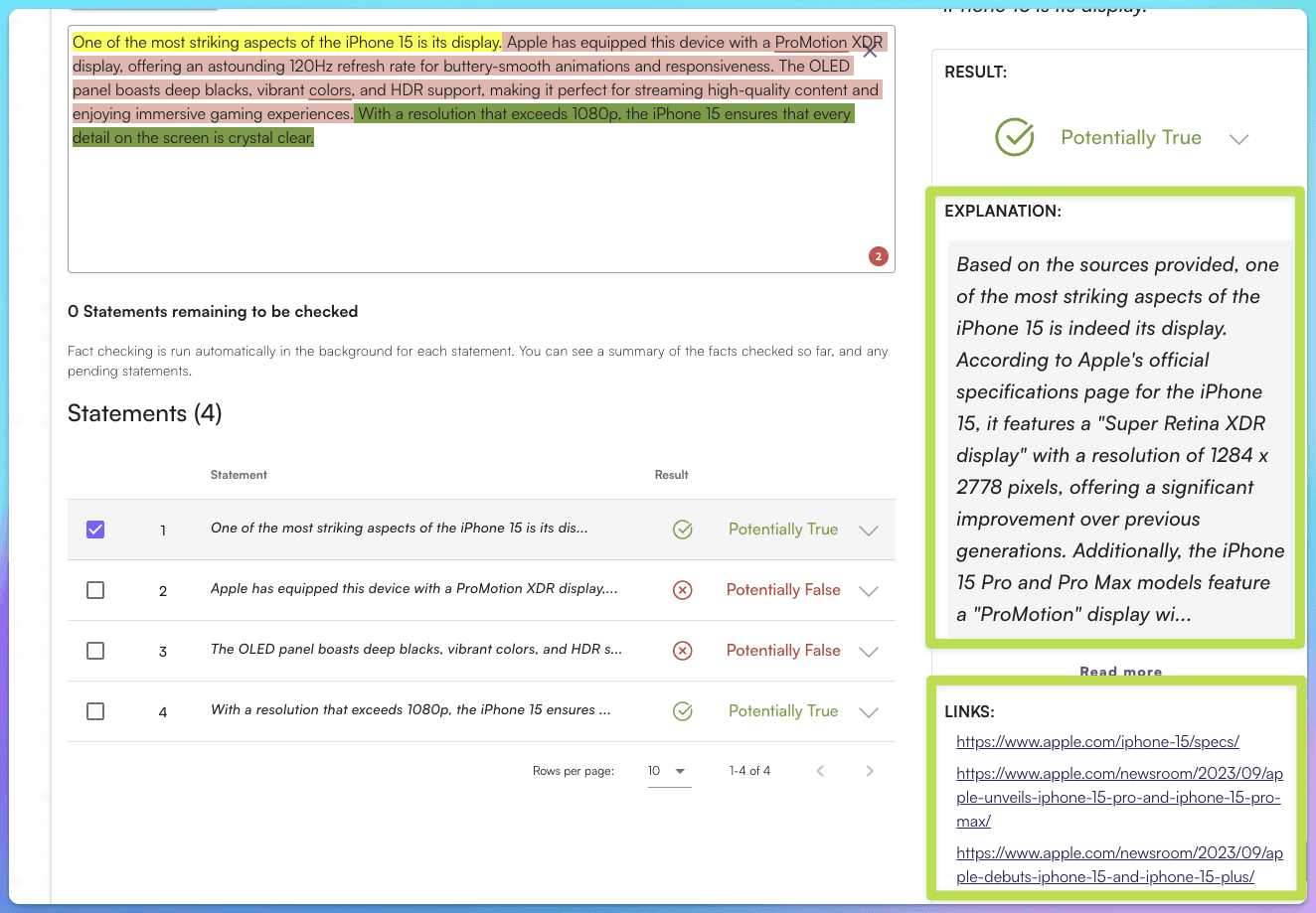
Task: Check the checkbox for statement 2
Action: [x=95, y=590]
